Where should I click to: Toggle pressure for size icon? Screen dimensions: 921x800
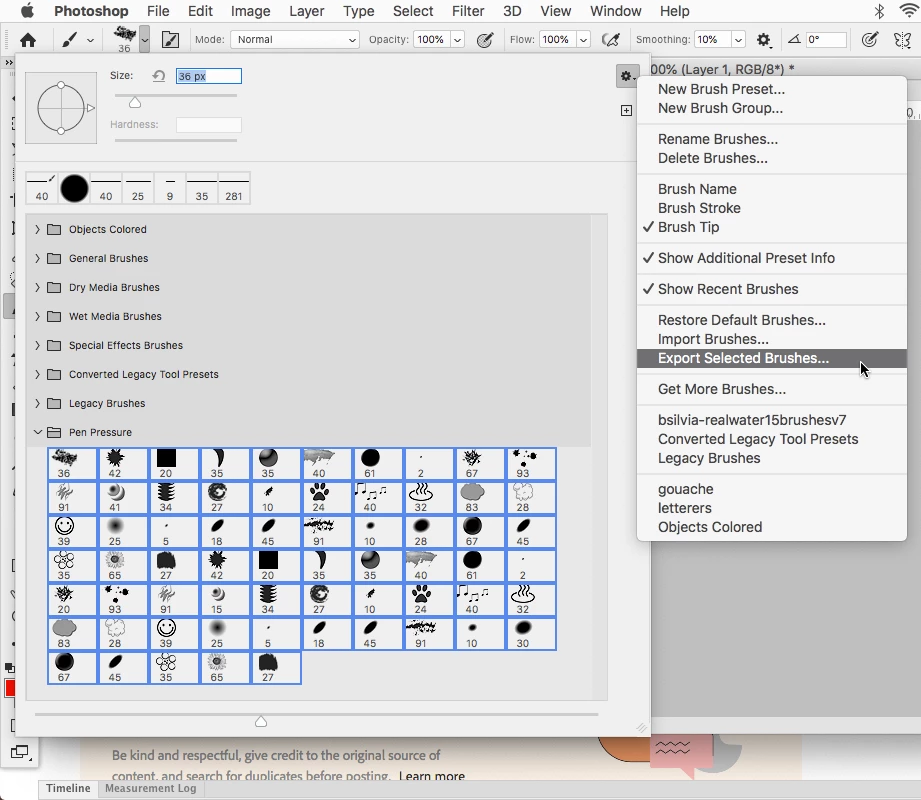869,40
